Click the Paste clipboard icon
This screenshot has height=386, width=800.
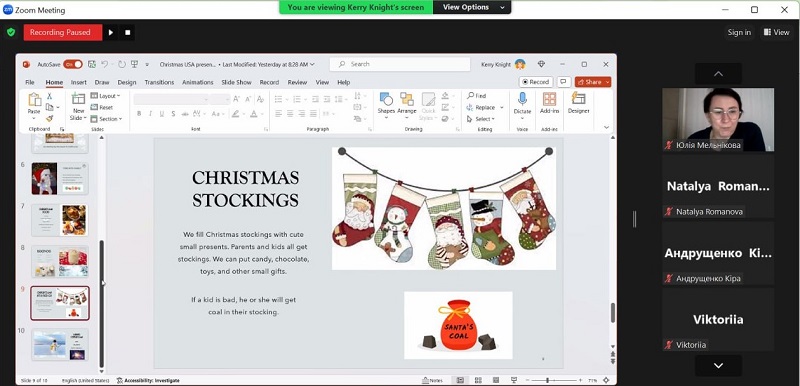pos(34,99)
